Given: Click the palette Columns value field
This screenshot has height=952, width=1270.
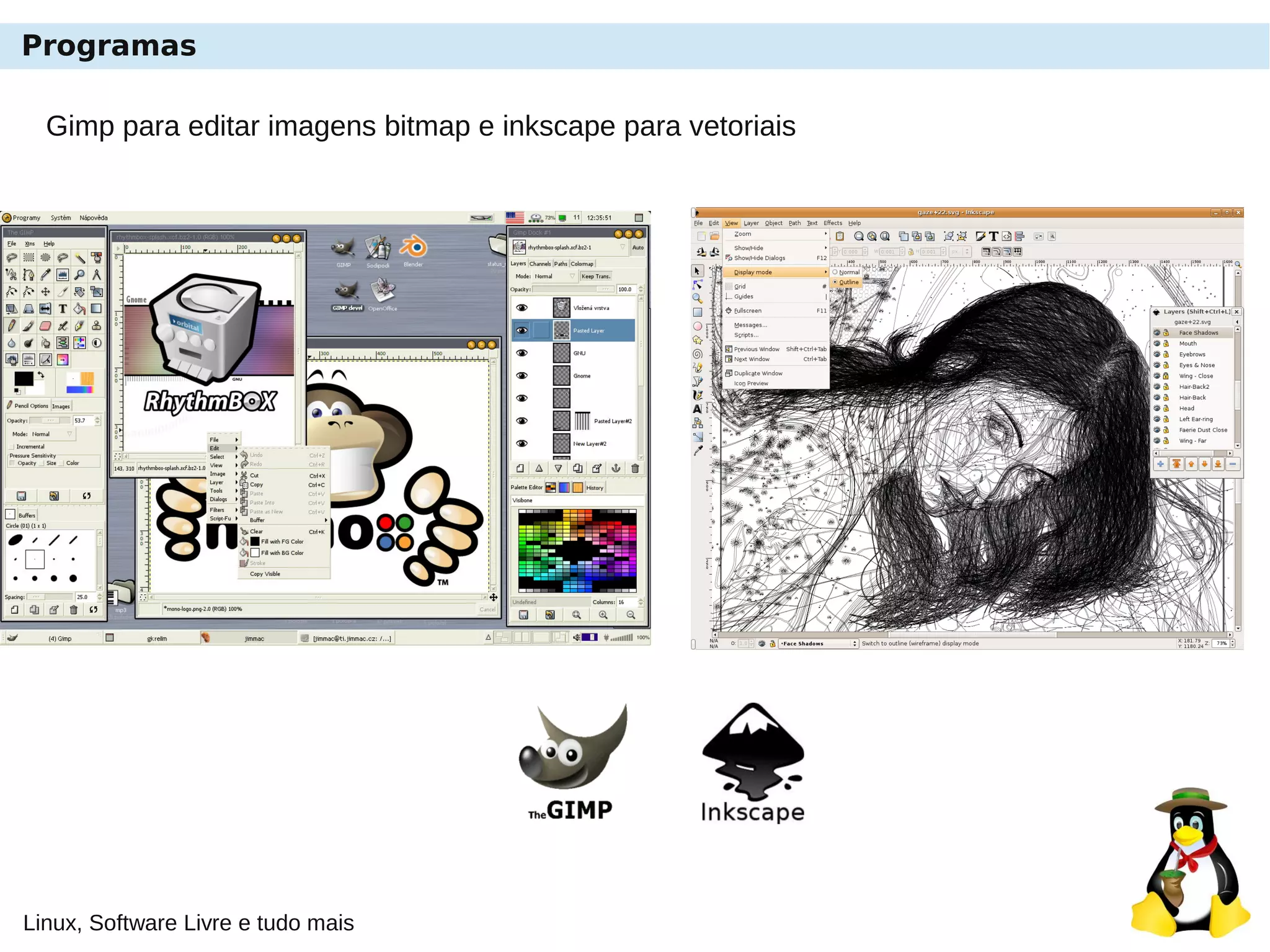Looking at the screenshot, I should click(626, 602).
